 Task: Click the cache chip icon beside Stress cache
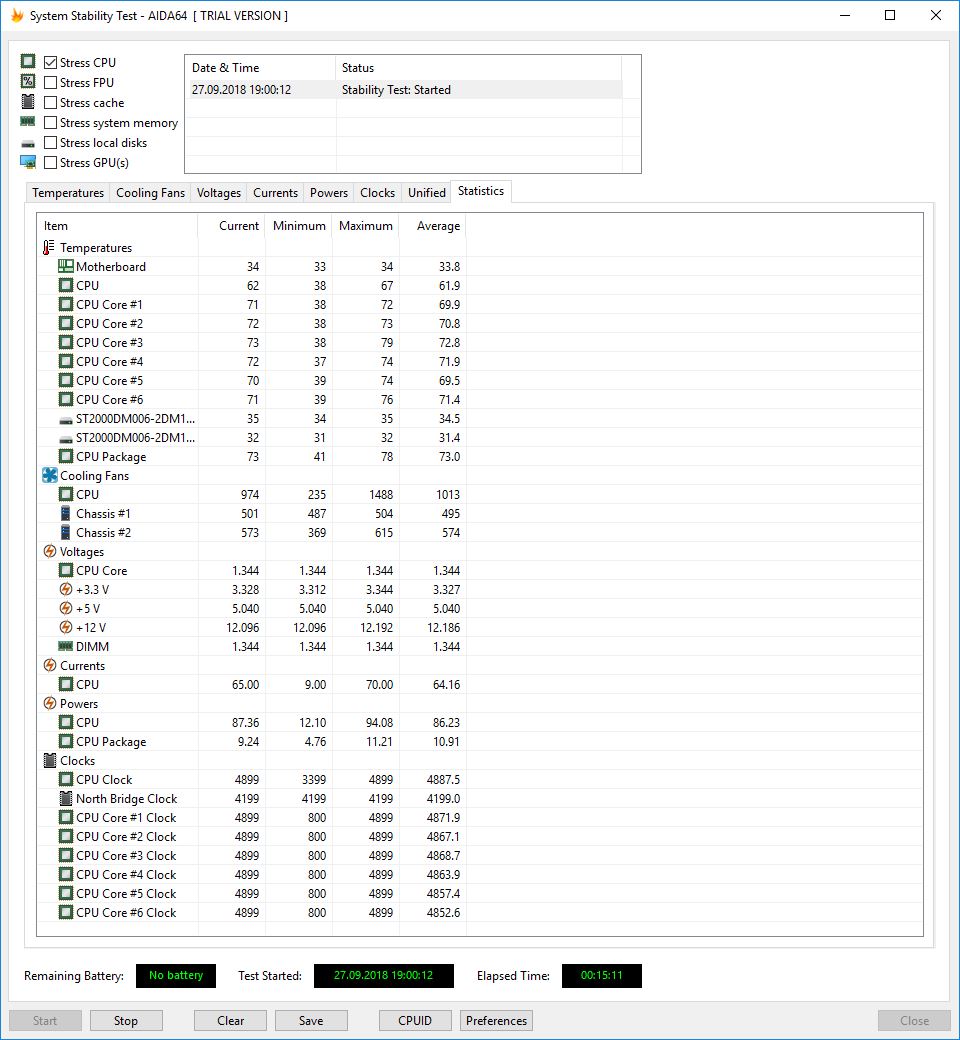pyautogui.click(x=28, y=102)
